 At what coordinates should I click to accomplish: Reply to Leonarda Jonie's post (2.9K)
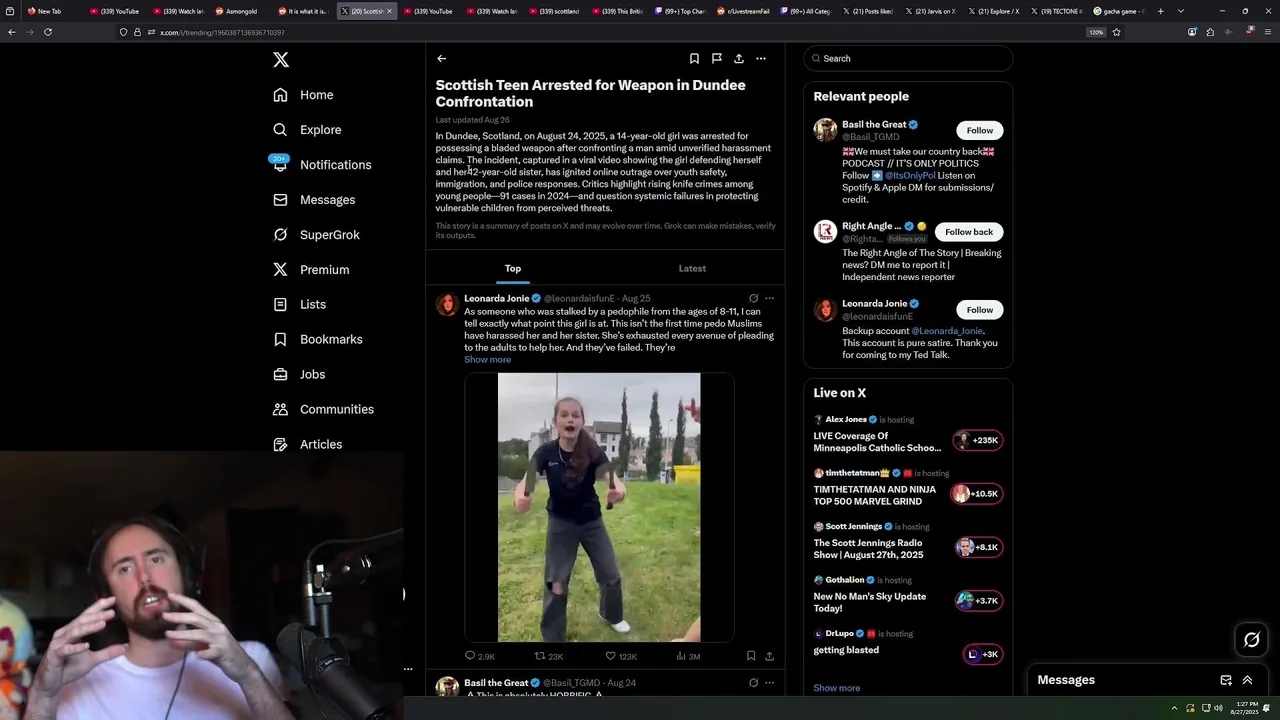click(480, 656)
